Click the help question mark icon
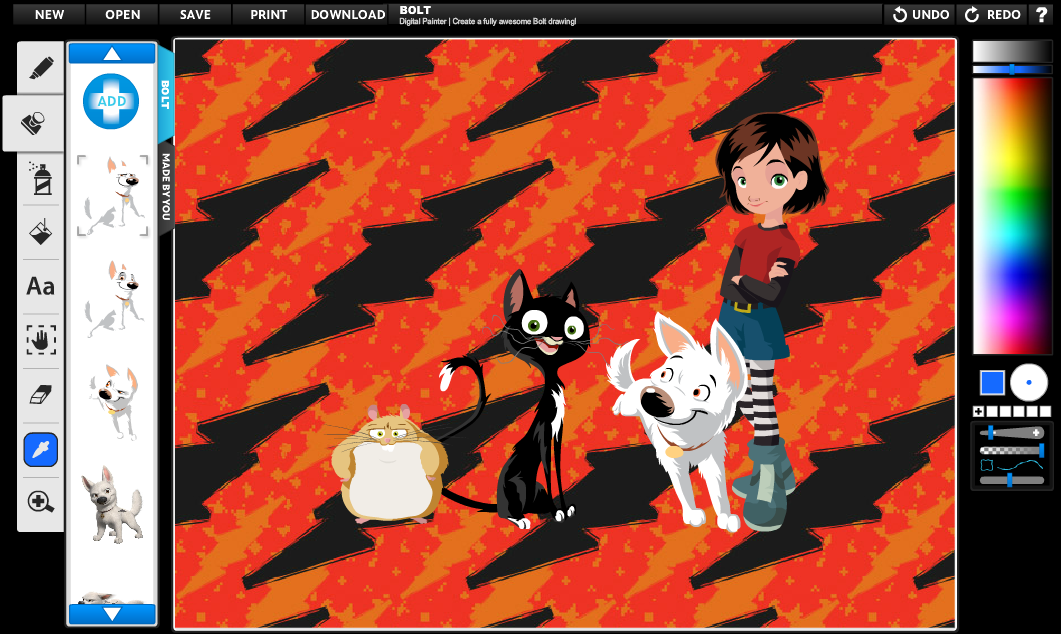Viewport: 1061px width, 634px height. point(1042,14)
